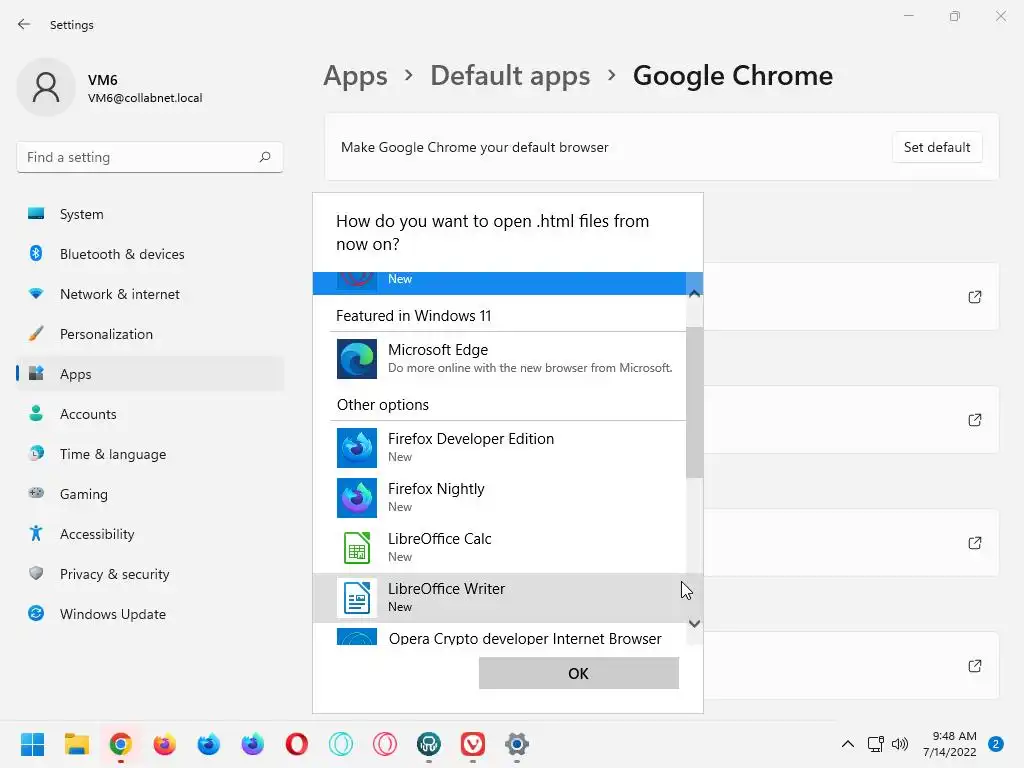Open Windows Update settings
The image size is (1024, 768).
(150, 614)
